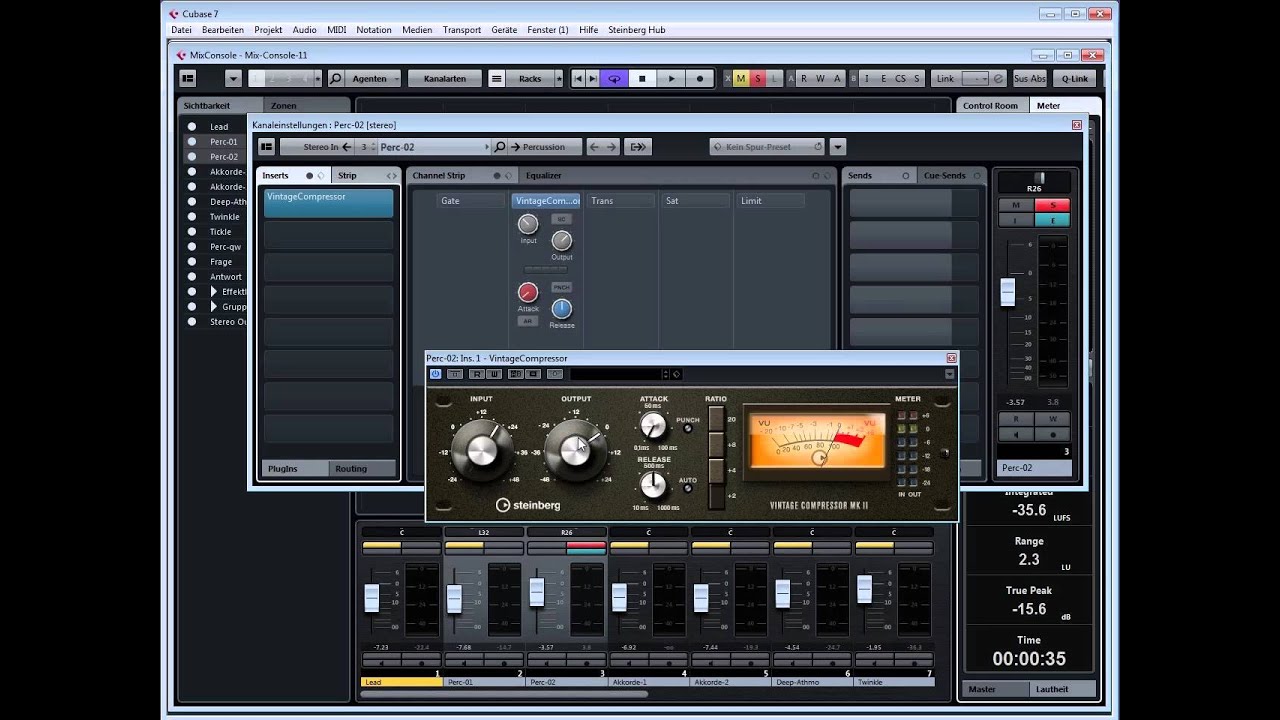Viewport: 1280px width, 720px height.
Task: Open the Projekt menu
Action: 268,30
